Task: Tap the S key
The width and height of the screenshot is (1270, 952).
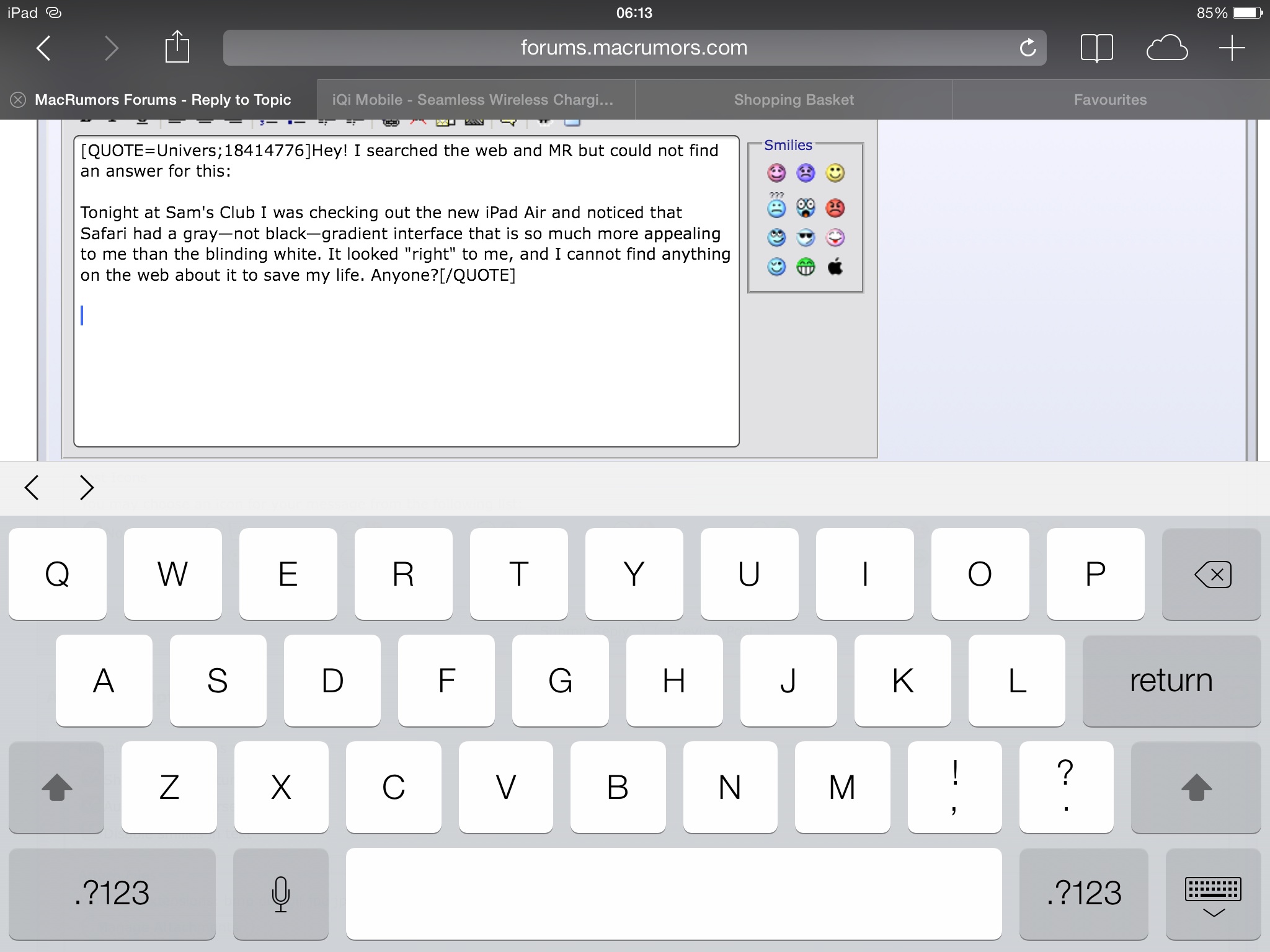Action: tap(218, 681)
